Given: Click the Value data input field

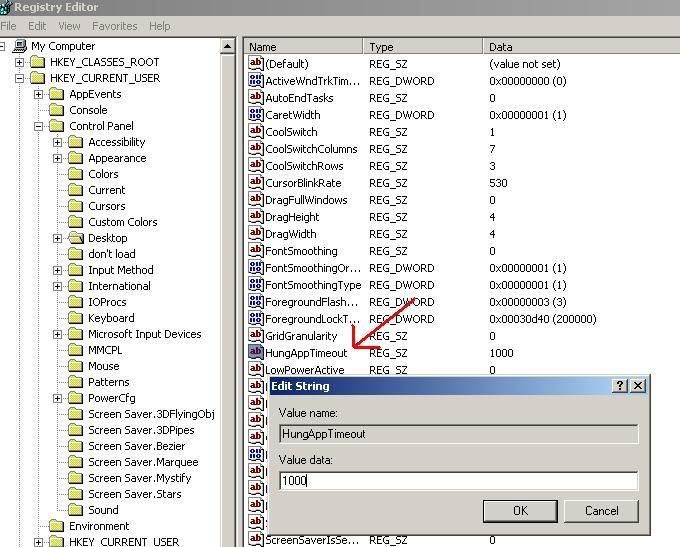Looking at the screenshot, I should [x=458, y=481].
